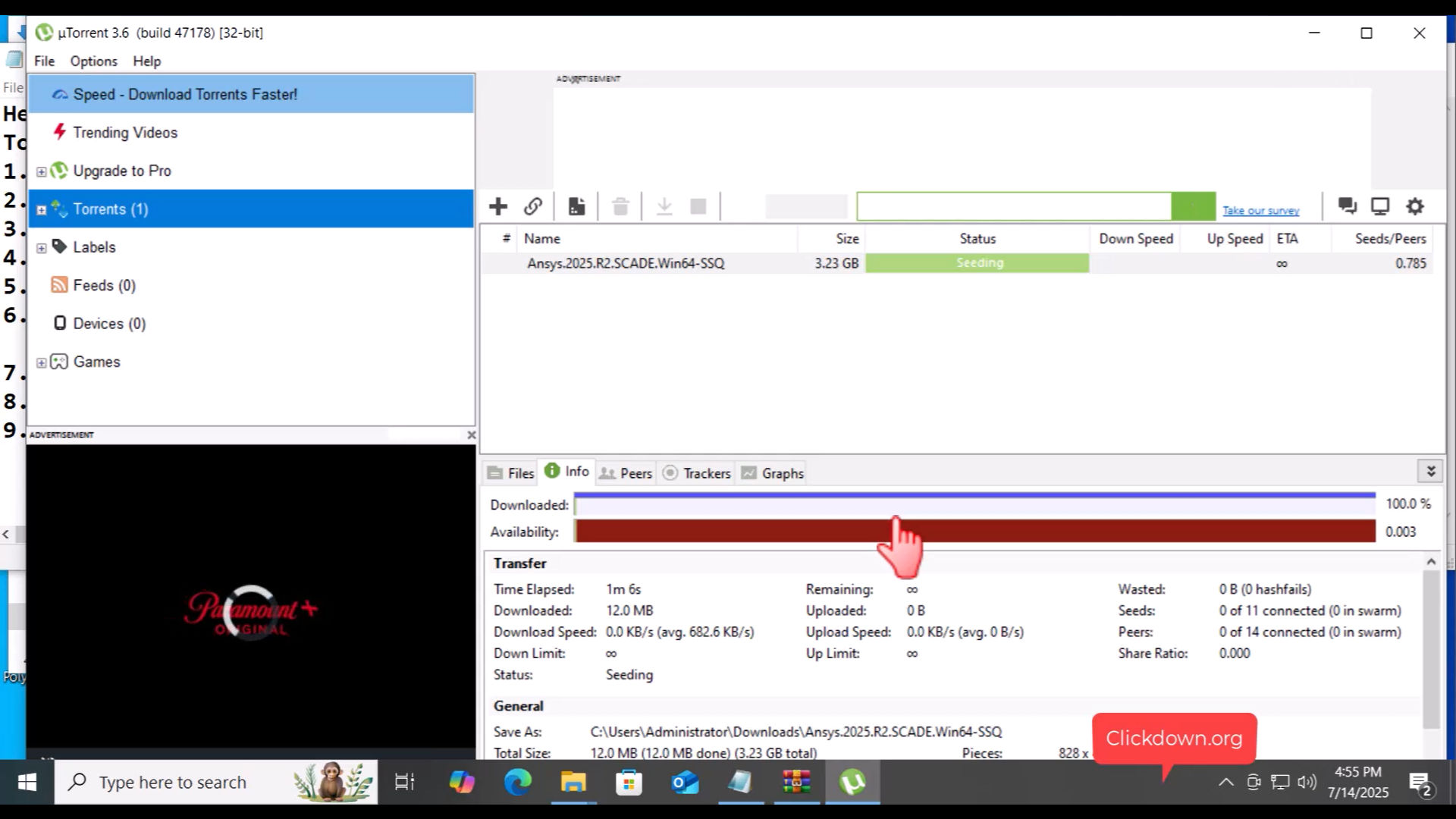This screenshot has height=819, width=1456.
Task: Open the File menu
Action: click(x=44, y=61)
